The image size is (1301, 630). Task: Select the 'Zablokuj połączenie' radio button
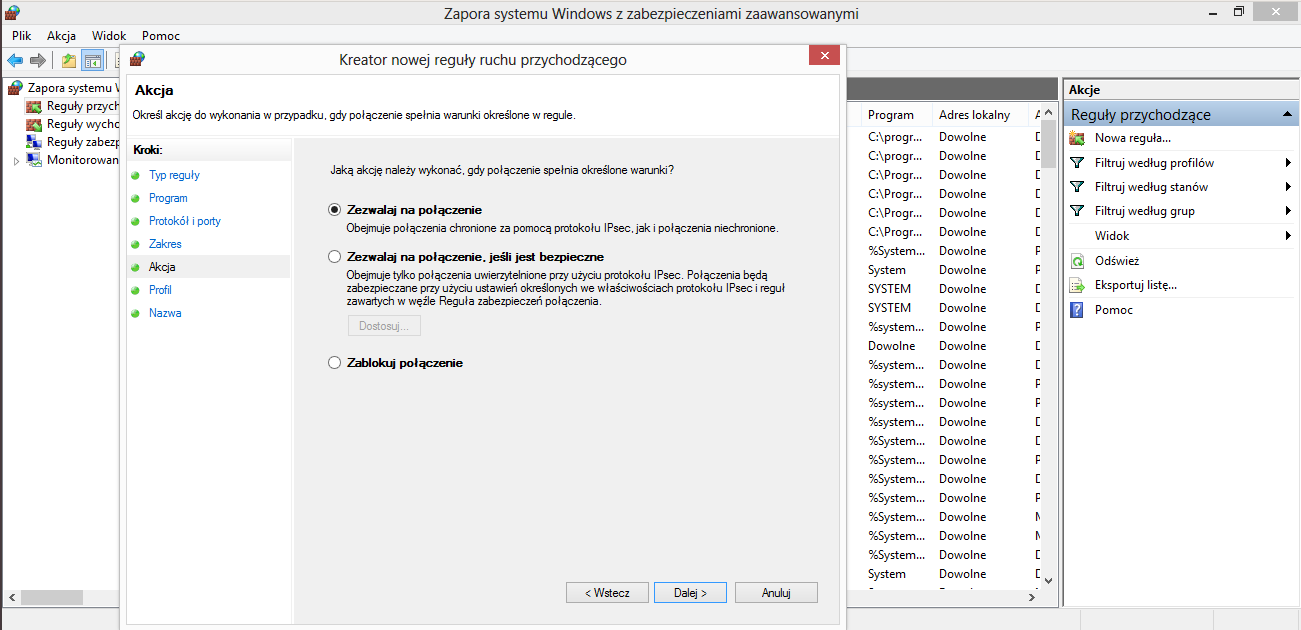(335, 363)
